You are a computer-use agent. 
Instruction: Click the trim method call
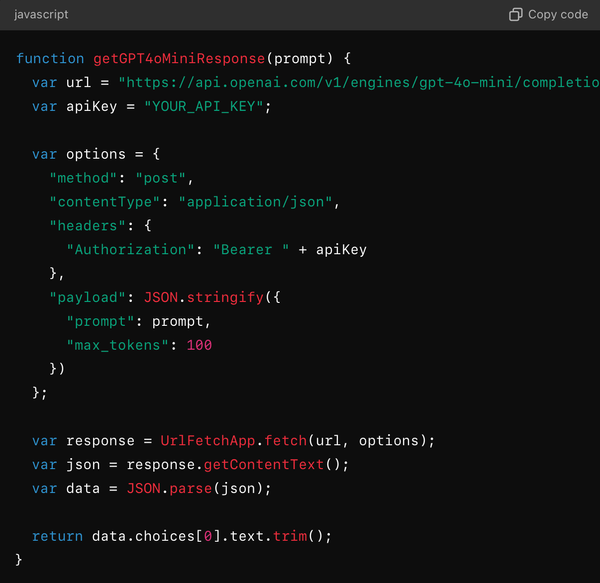[288, 536]
